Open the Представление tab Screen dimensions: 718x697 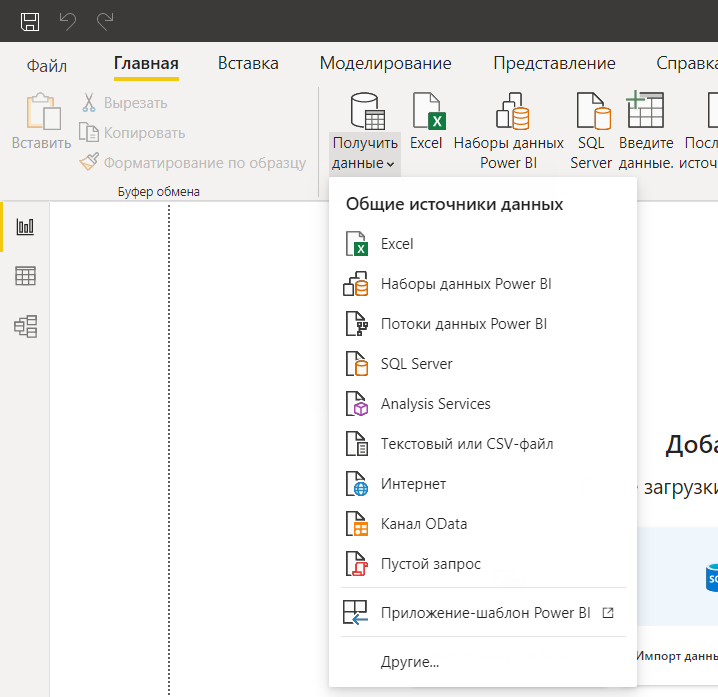click(555, 64)
